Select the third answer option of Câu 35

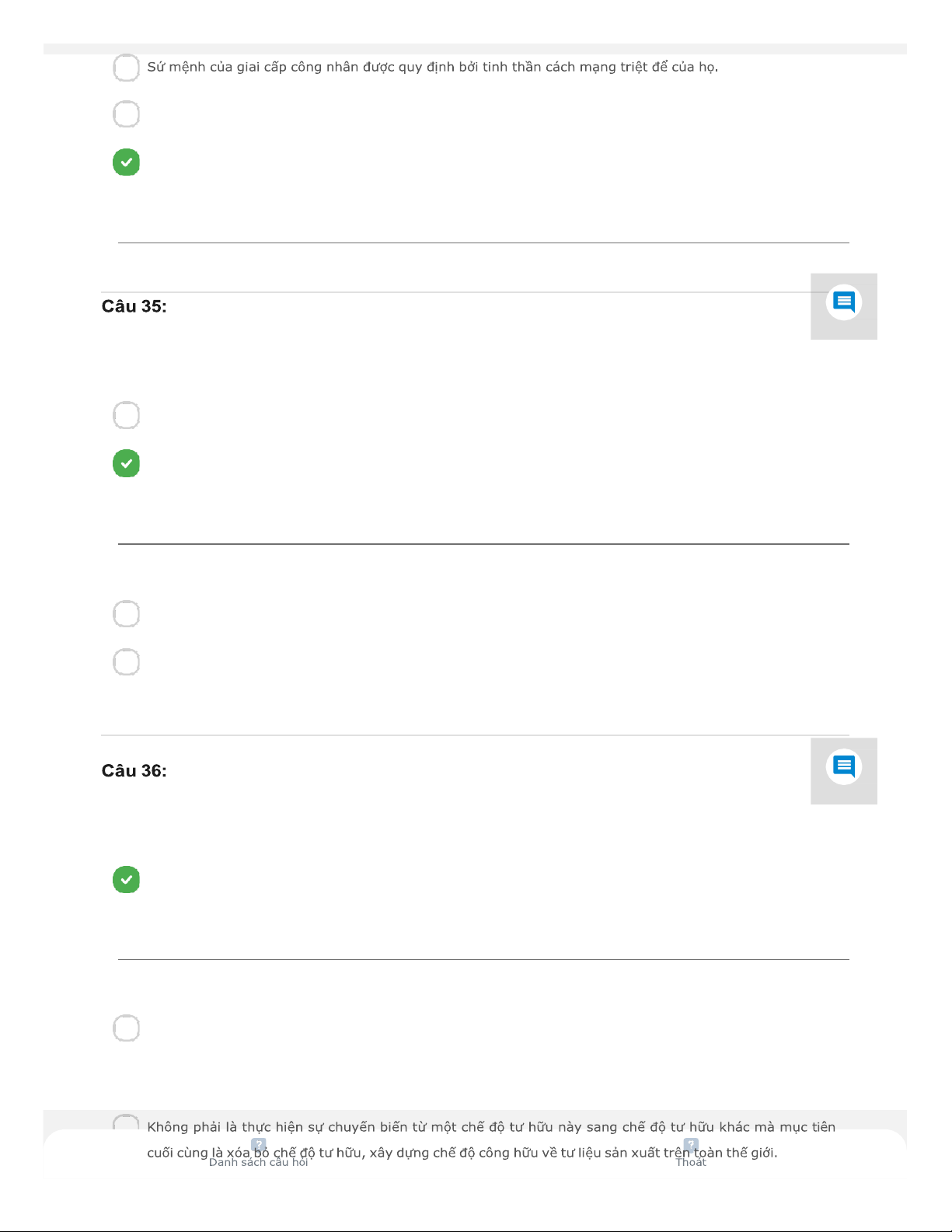tap(127, 614)
